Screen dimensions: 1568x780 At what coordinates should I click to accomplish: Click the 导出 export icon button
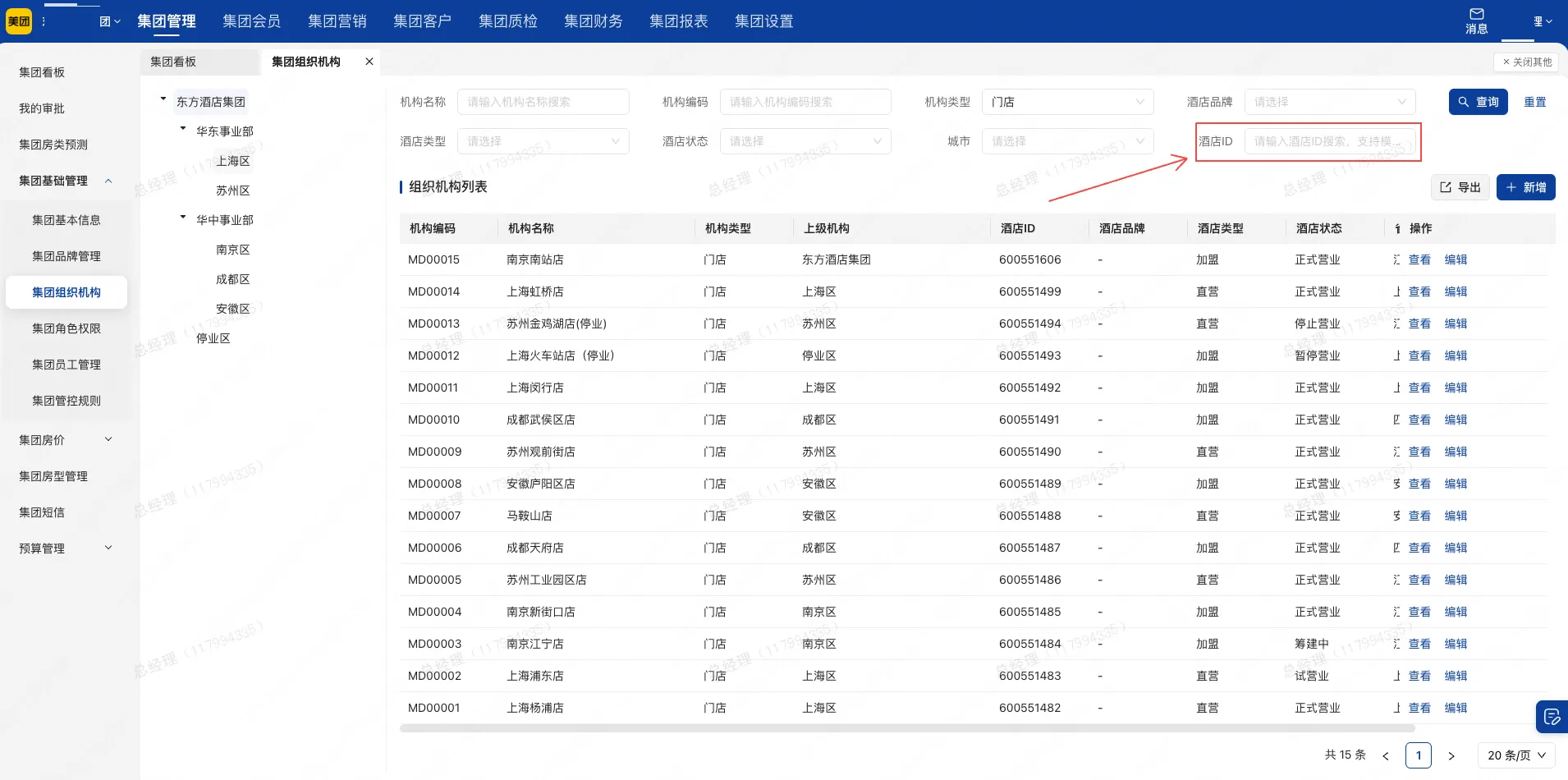(1460, 187)
